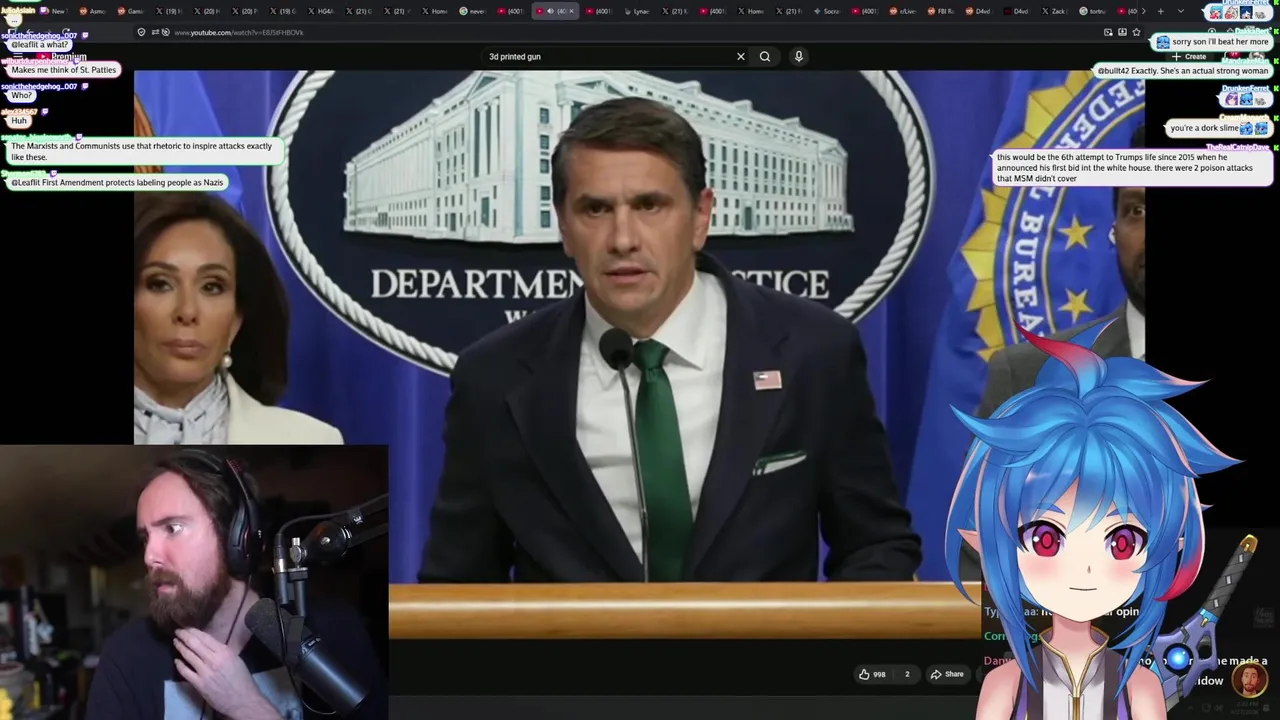Open a new browser tab with plus

[1160, 11]
